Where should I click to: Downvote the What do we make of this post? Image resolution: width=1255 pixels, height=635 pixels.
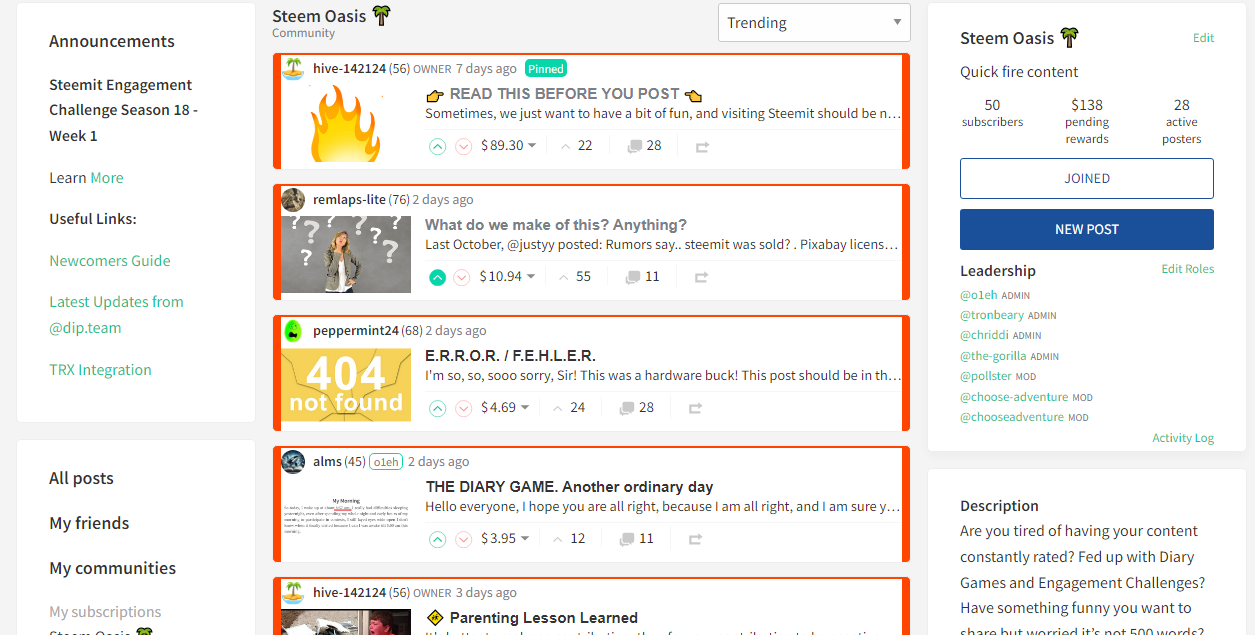coord(463,277)
